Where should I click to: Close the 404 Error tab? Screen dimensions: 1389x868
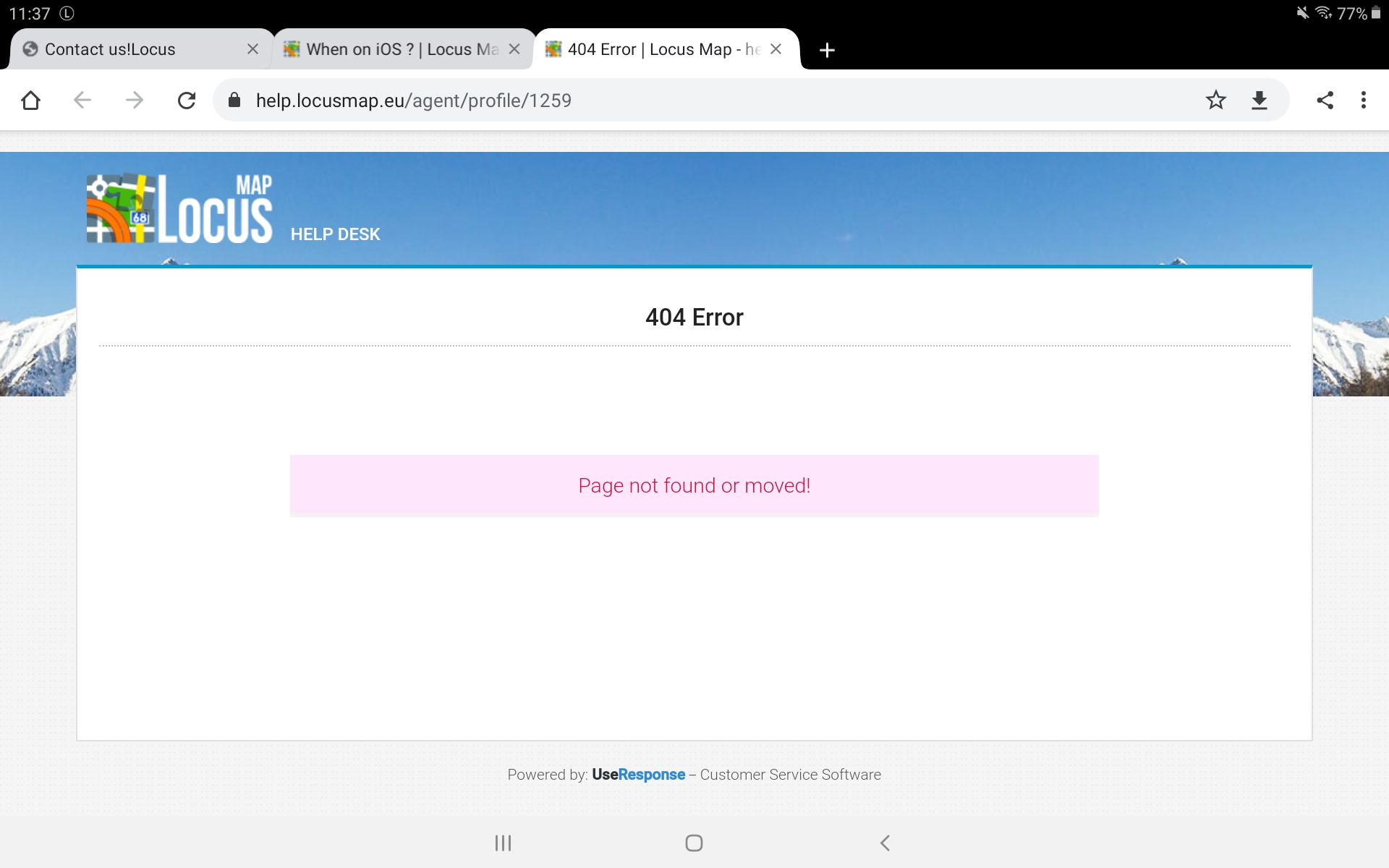pos(776,49)
